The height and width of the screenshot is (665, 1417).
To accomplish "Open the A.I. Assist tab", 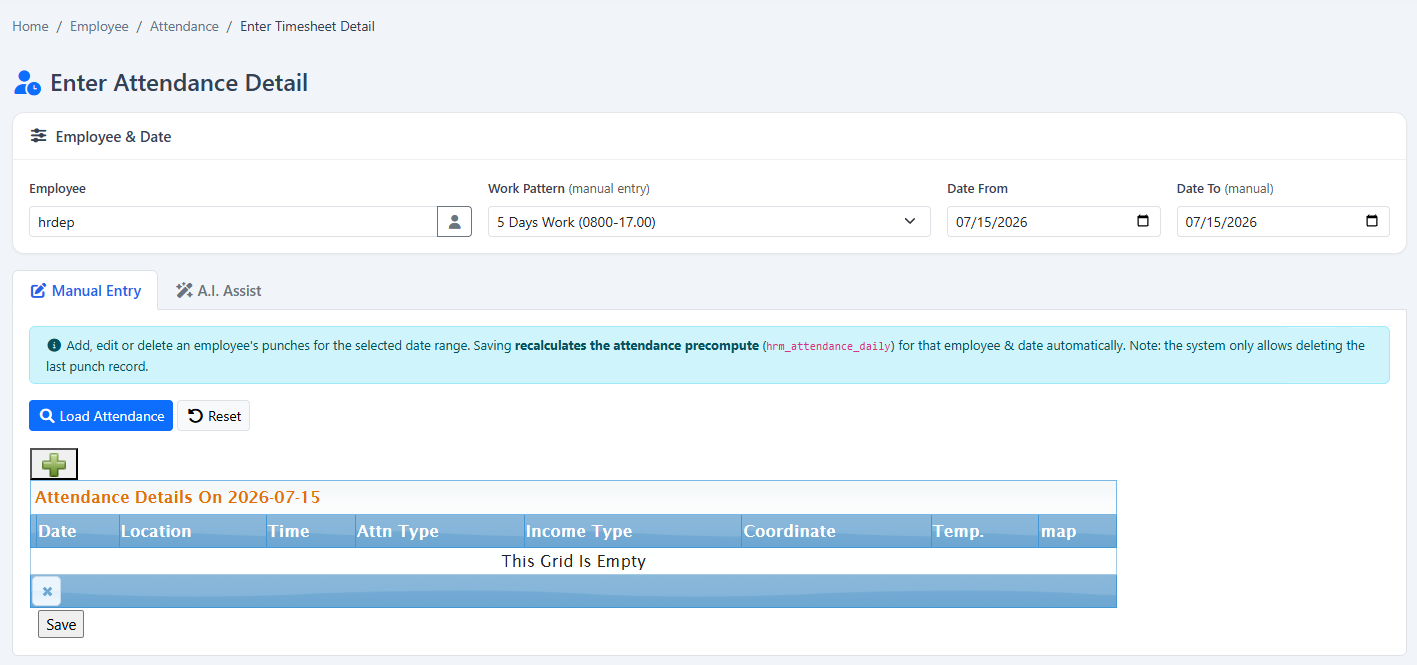I will pyautogui.click(x=219, y=291).
